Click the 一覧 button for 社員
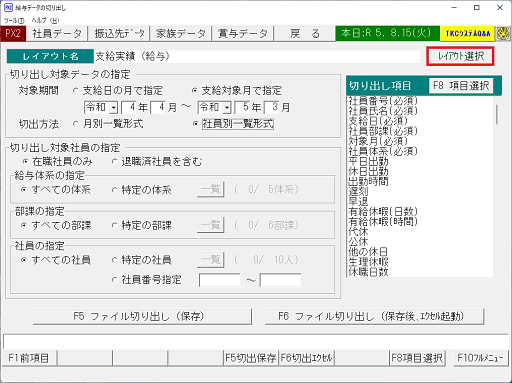The image size is (512, 383). (x=211, y=260)
